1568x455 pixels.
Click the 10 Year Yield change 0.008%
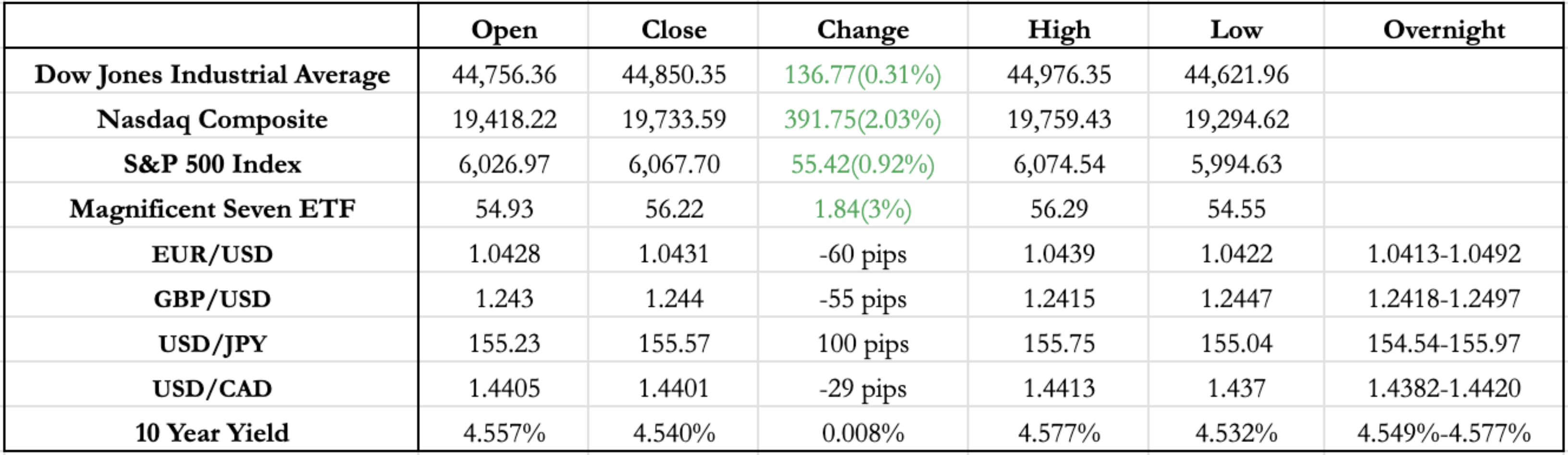click(x=863, y=433)
